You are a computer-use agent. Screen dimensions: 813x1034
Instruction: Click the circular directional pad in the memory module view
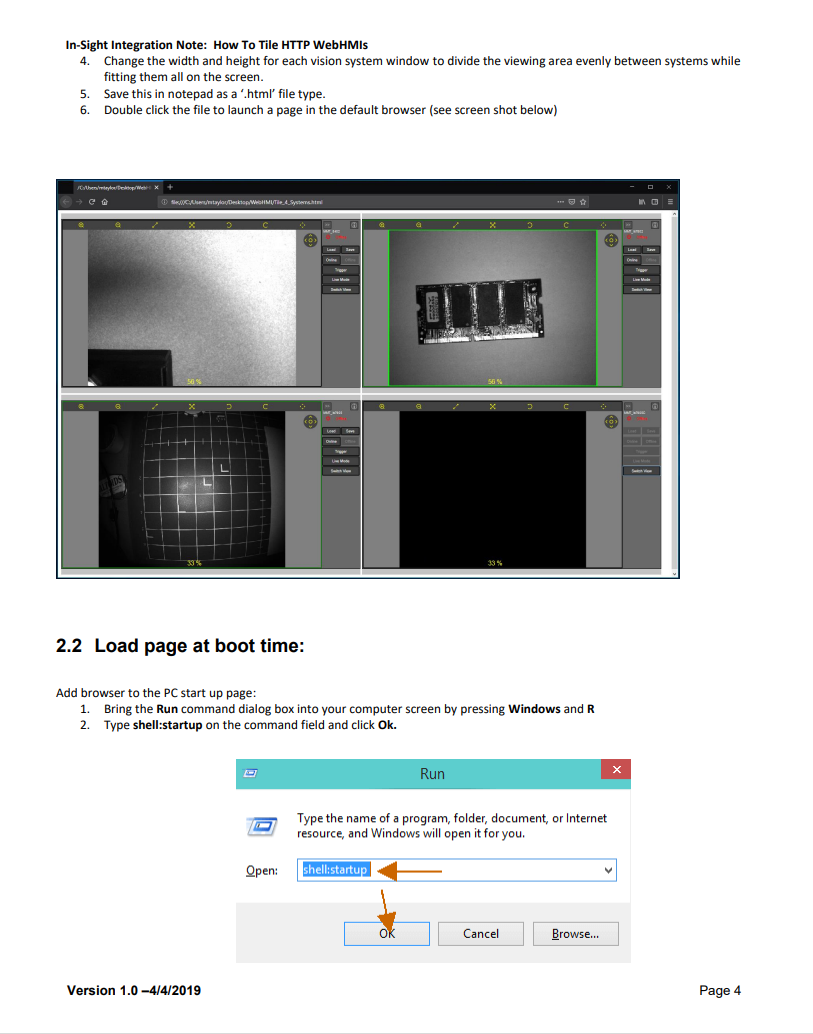pos(611,242)
